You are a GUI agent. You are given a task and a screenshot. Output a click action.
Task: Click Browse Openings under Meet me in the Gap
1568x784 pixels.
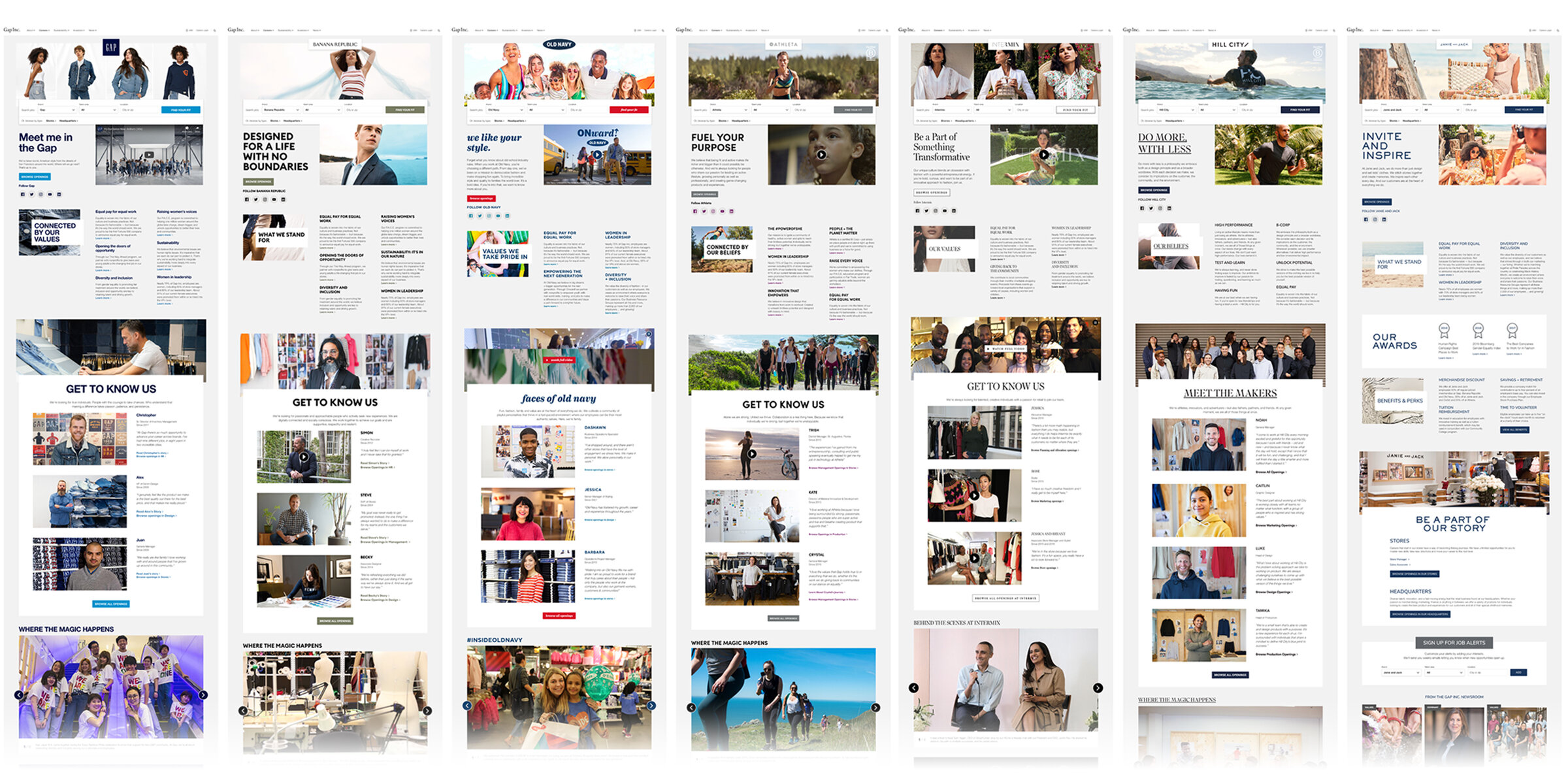[x=35, y=176]
